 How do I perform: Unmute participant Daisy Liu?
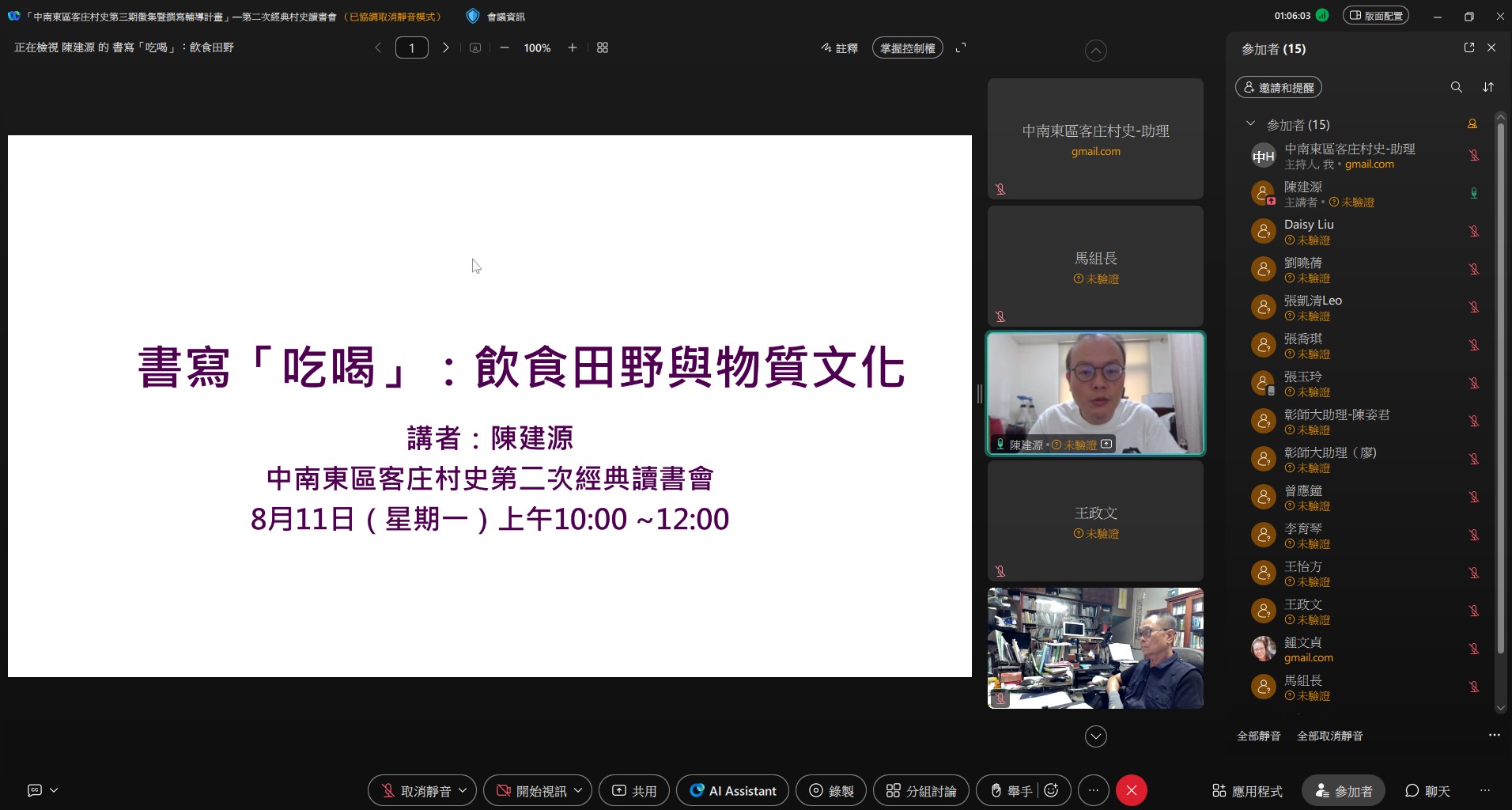[1474, 231]
